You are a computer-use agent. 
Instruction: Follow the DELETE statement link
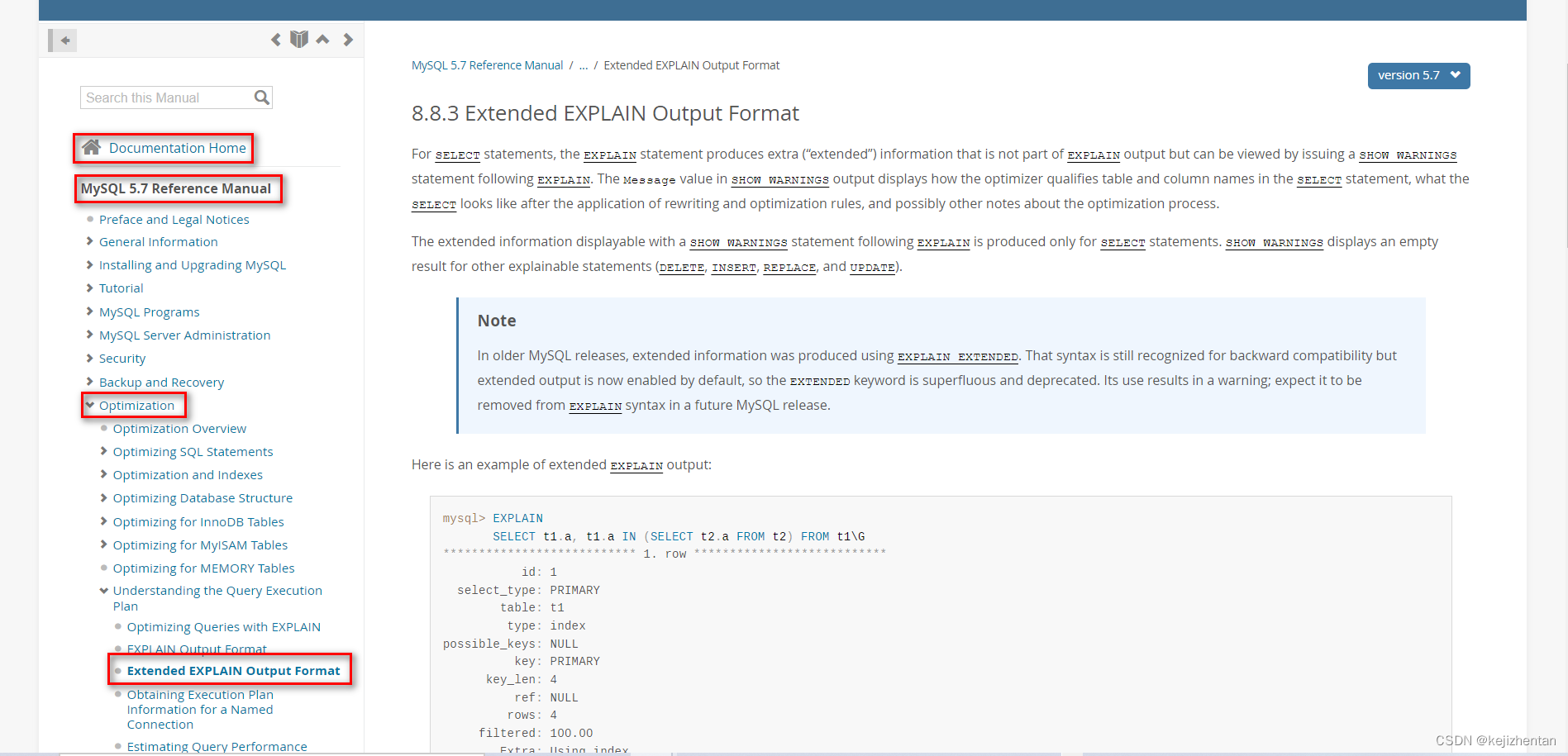pos(682,267)
